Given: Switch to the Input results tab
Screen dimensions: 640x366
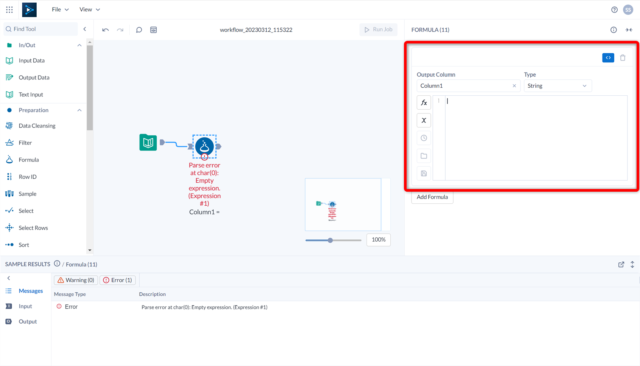Looking at the screenshot, I should click(x=25, y=306).
